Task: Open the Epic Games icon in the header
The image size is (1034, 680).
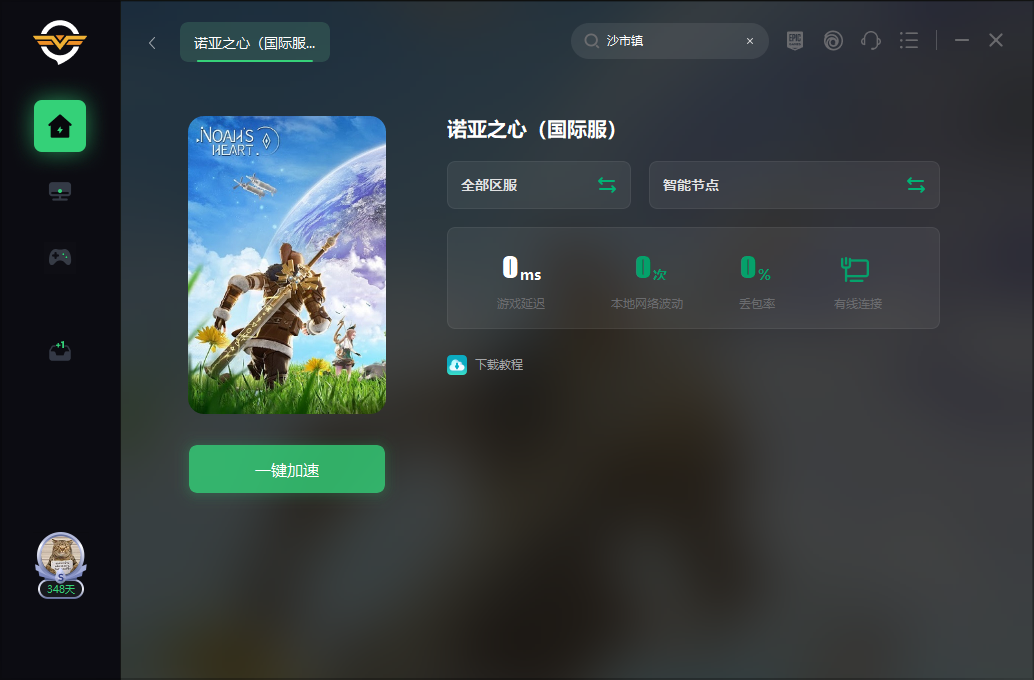Action: coord(795,41)
